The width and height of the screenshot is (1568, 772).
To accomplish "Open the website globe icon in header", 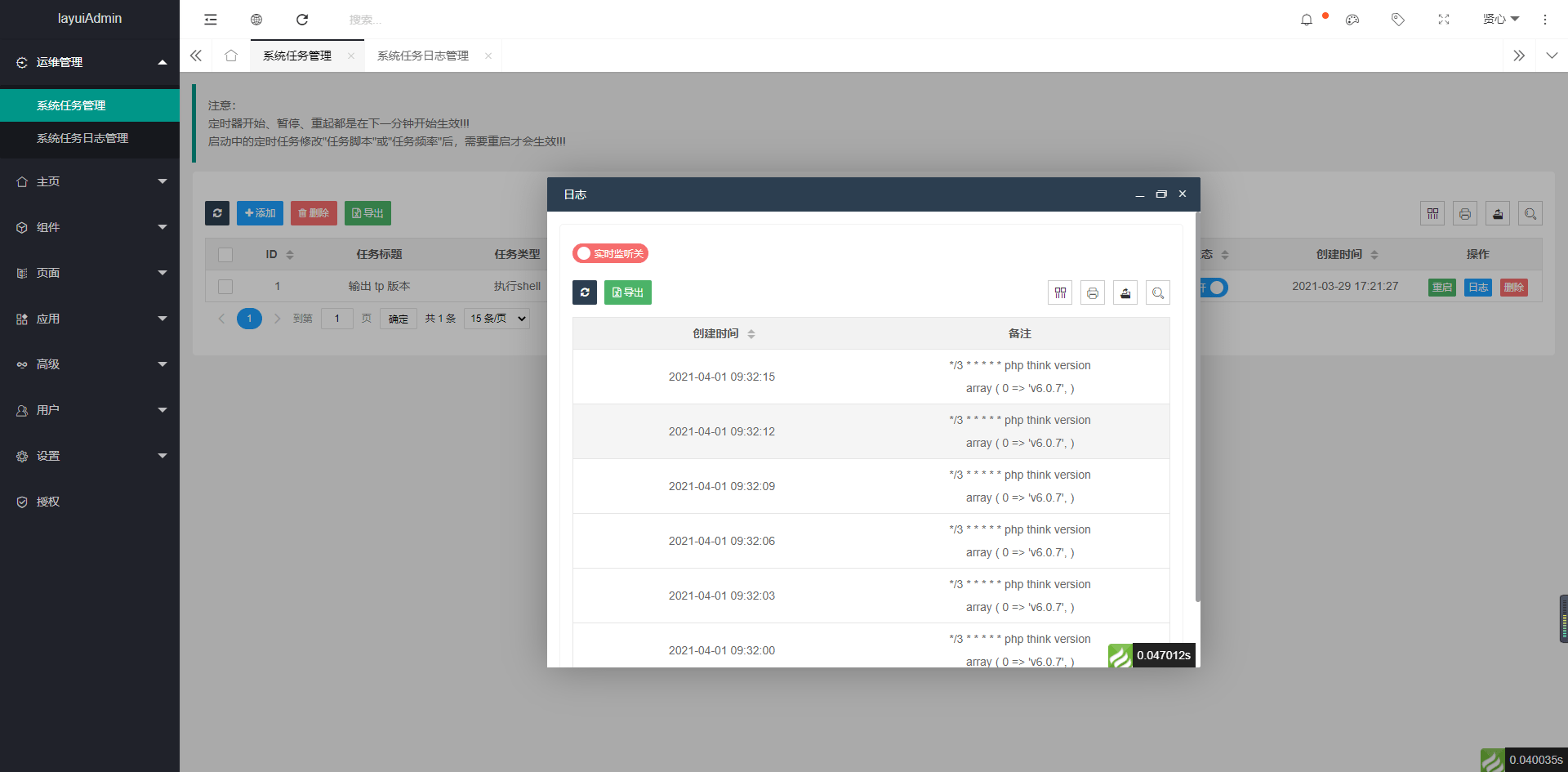I will [256, 20].
